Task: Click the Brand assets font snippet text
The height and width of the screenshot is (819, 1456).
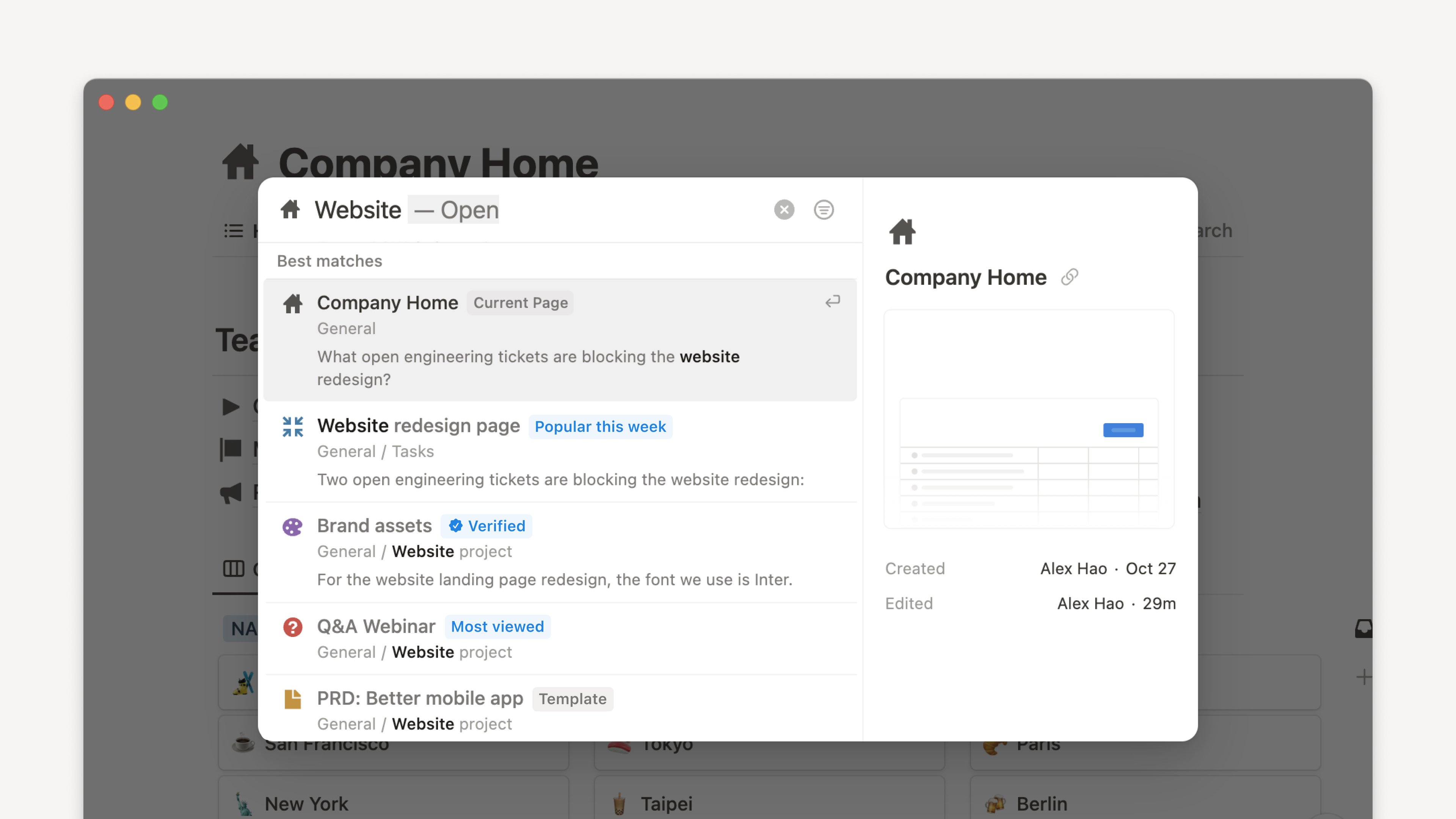Action: click(554, 580)
